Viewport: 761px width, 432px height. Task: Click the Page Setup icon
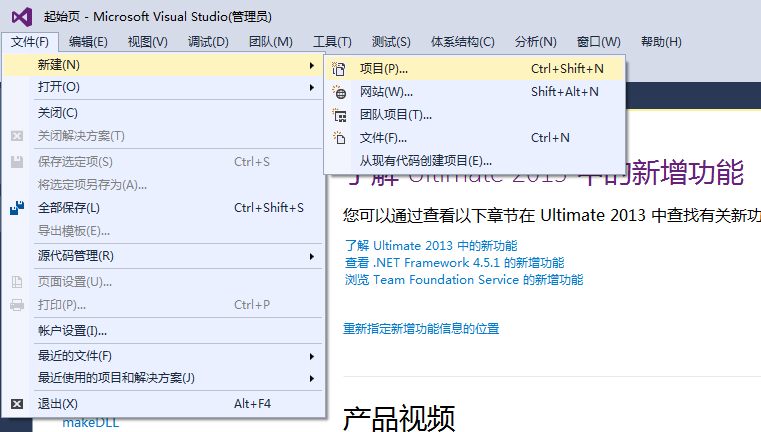coord(17,282)
